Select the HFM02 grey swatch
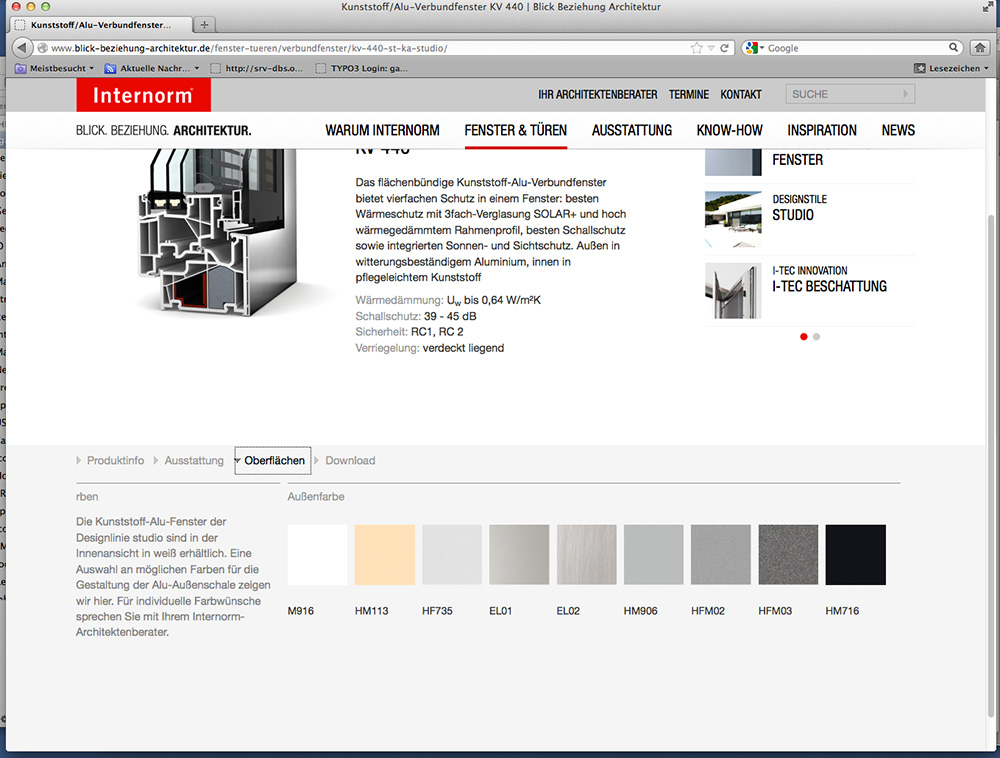Screen dimensions: 1000x758 [x=721, y=555]
